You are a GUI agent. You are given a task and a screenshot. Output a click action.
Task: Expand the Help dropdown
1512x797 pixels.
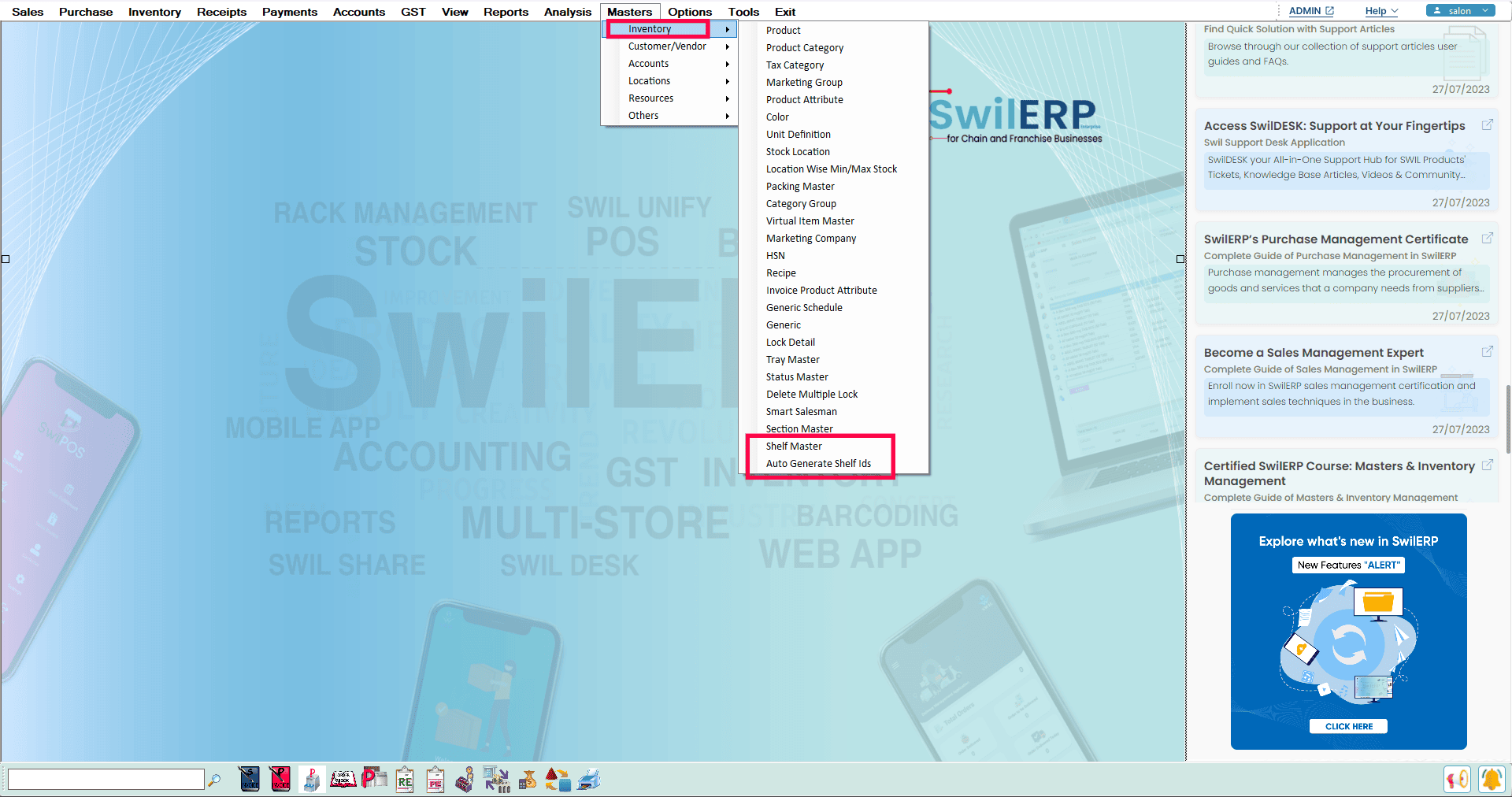pyautogui.click(x=1381, y=11)
